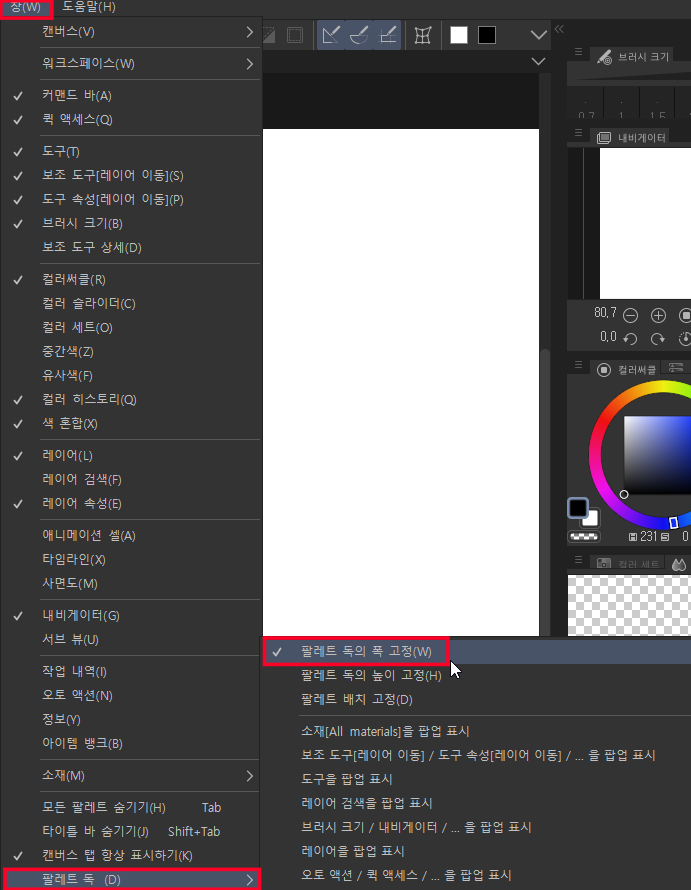Select the 브러시 크기 tab pen icon
Viewport: 691px width, 890px height.
click(x=604, y=57)
